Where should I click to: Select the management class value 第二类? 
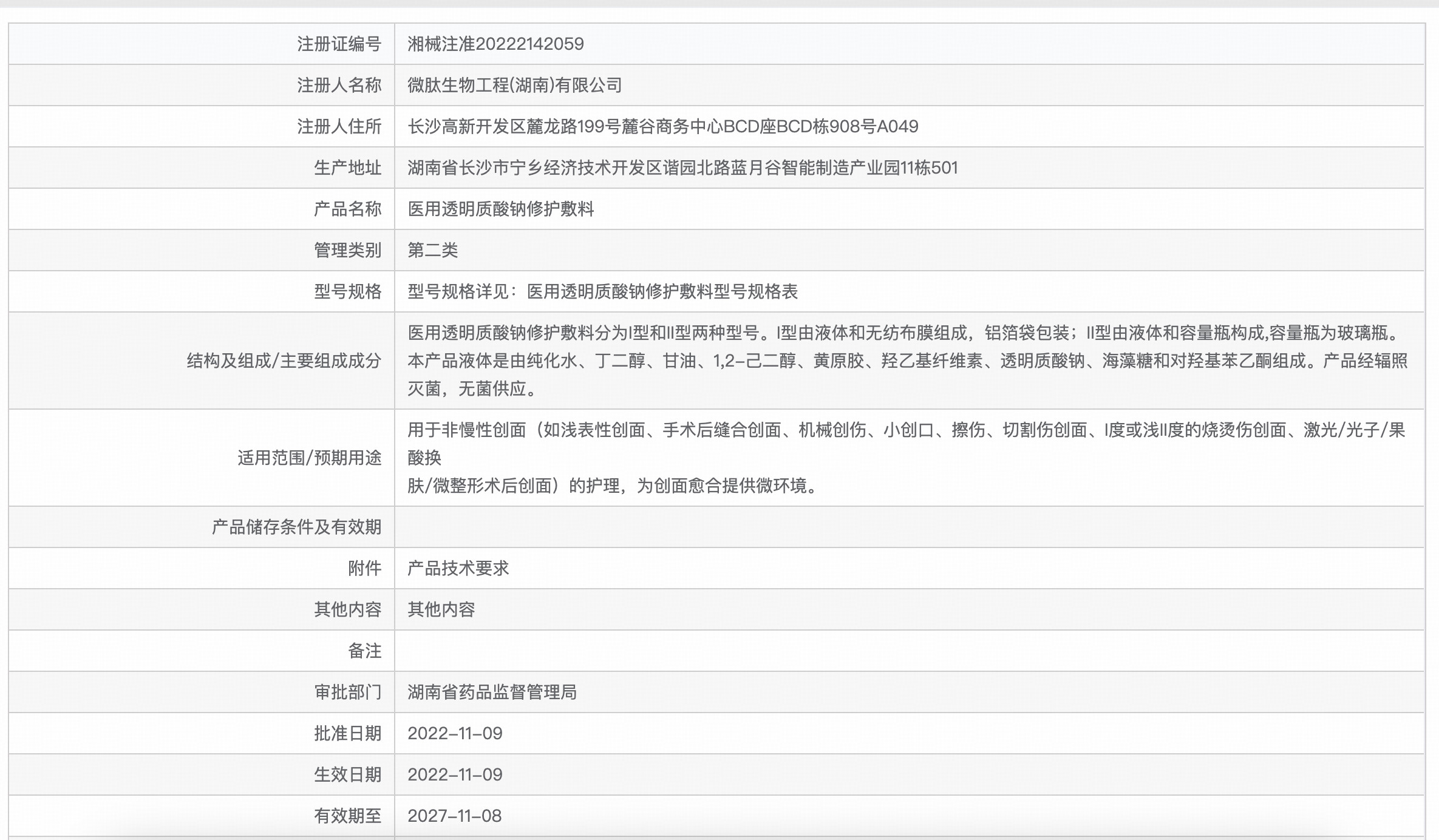pos(432,251)
